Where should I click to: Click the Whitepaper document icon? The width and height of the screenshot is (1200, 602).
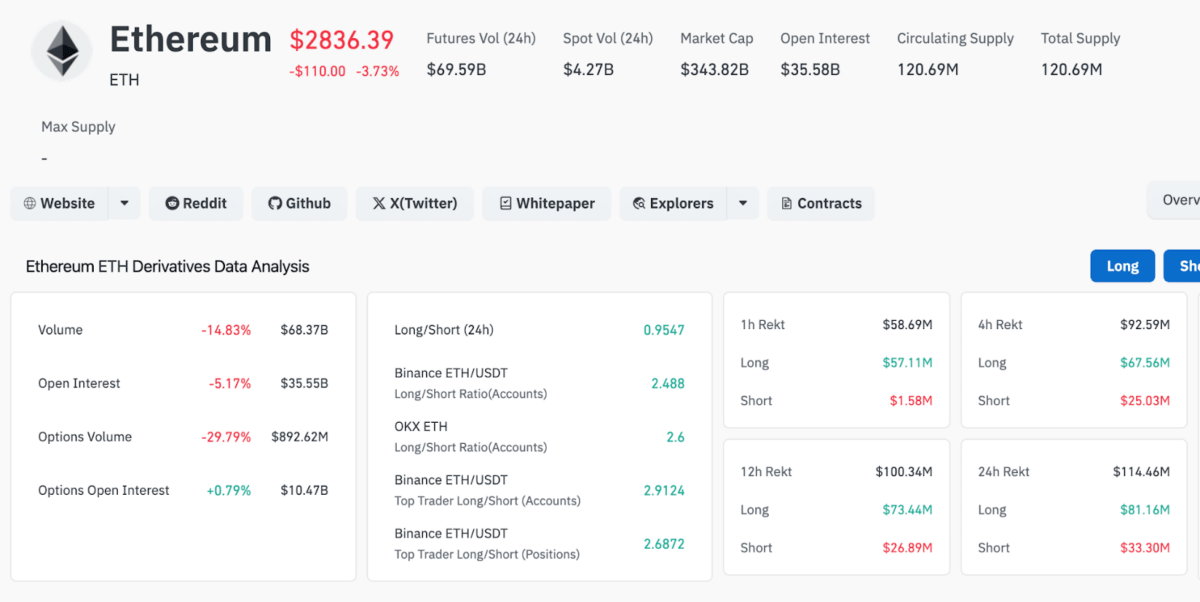[x=507, y=203]
